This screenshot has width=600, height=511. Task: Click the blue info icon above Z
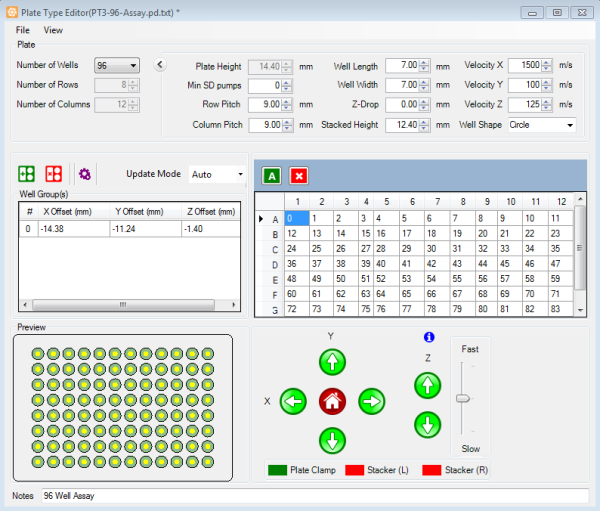point(428,338)
